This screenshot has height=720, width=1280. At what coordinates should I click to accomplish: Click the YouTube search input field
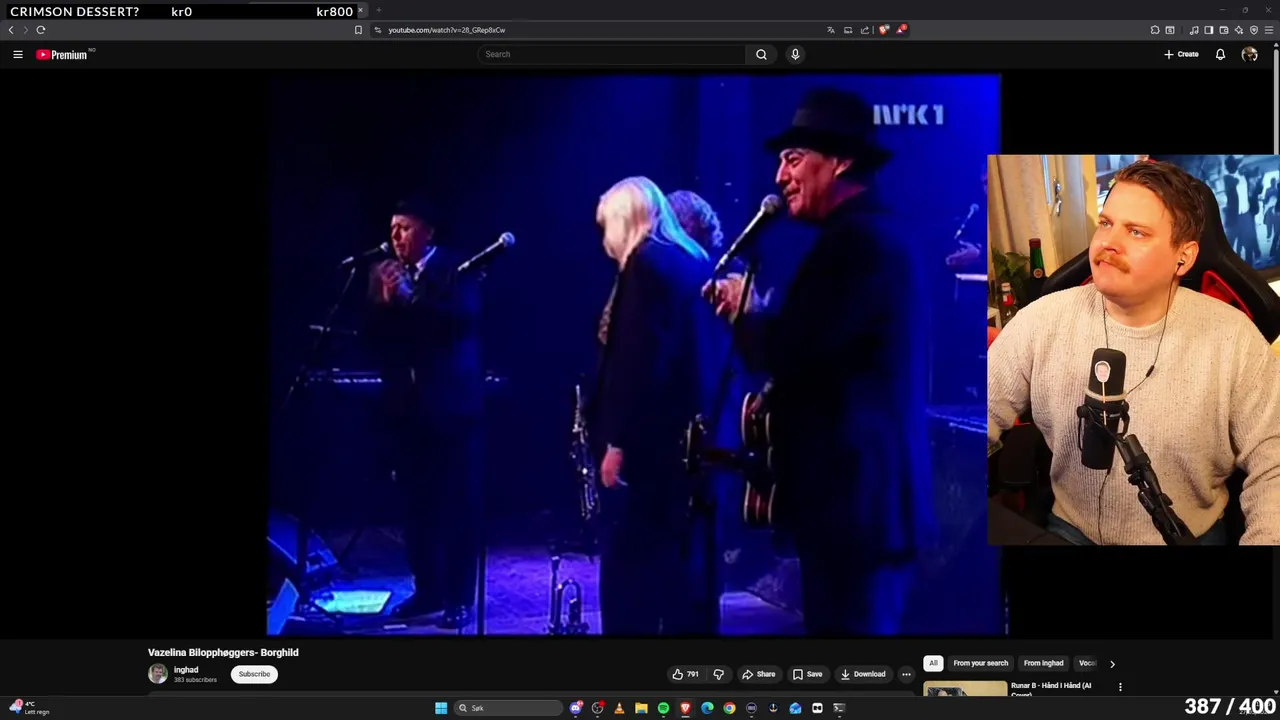point(612,54)
